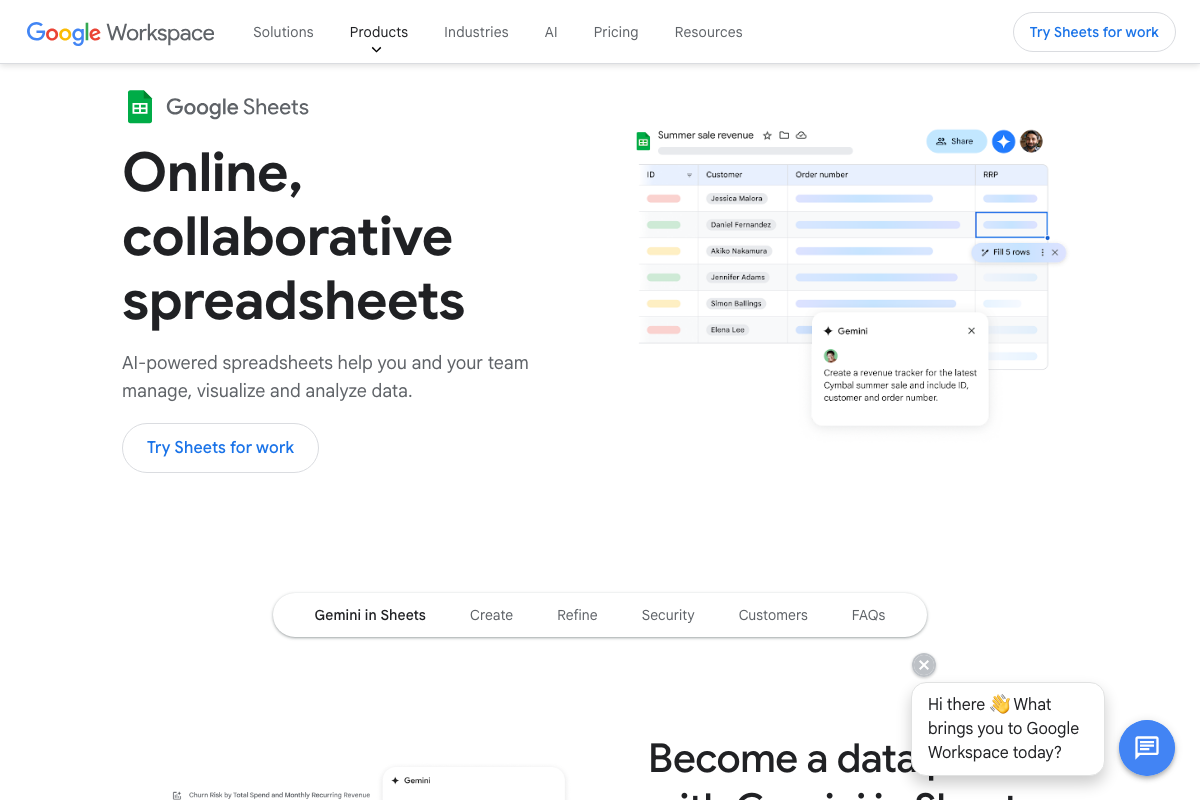
Task: Open the Solutions menu
Action: pyautogui.click(x=283, y=32)
